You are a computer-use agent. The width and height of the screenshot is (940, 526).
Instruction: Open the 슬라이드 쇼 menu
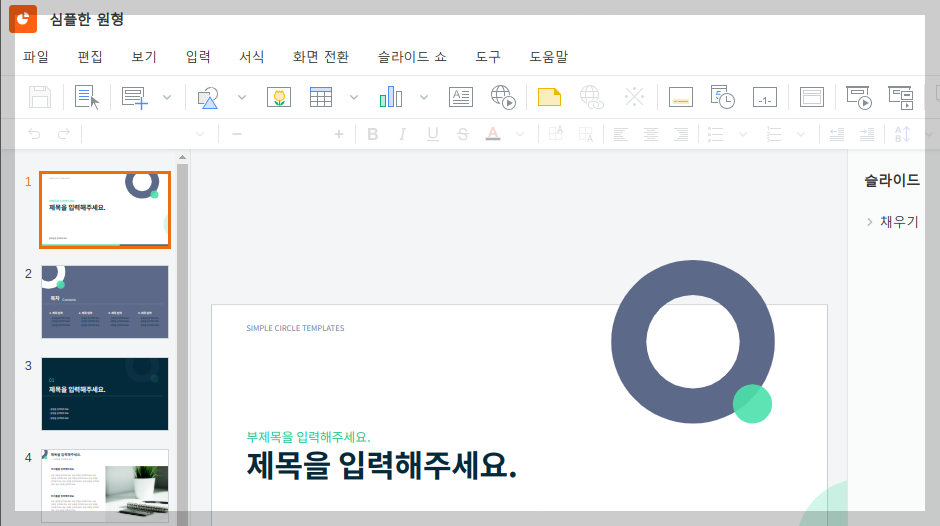pos(412,56)
